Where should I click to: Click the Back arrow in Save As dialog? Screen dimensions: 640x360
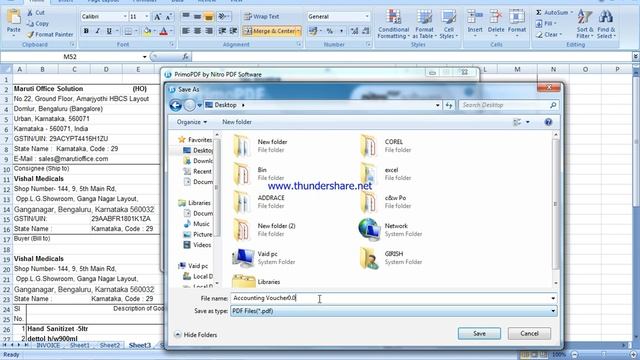tap(176, 105)
